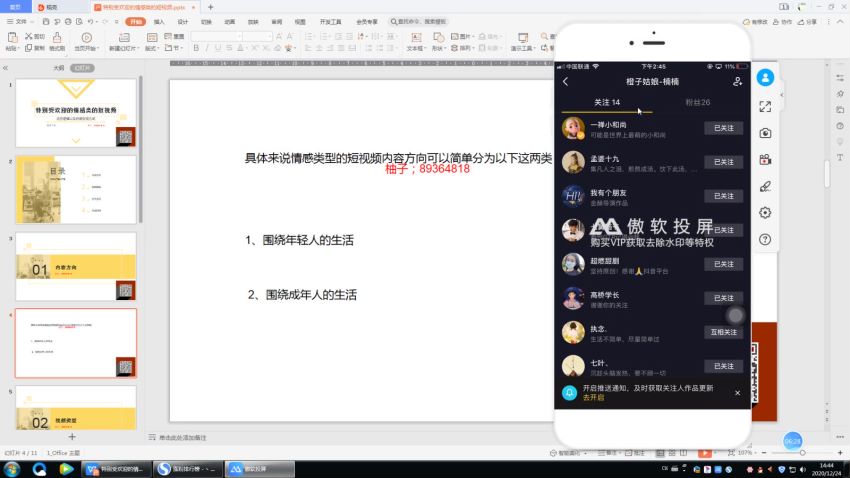This screenshot has height=478, width=850.
Task: Click the zoom-in plus in status bar
Action: 840,453
